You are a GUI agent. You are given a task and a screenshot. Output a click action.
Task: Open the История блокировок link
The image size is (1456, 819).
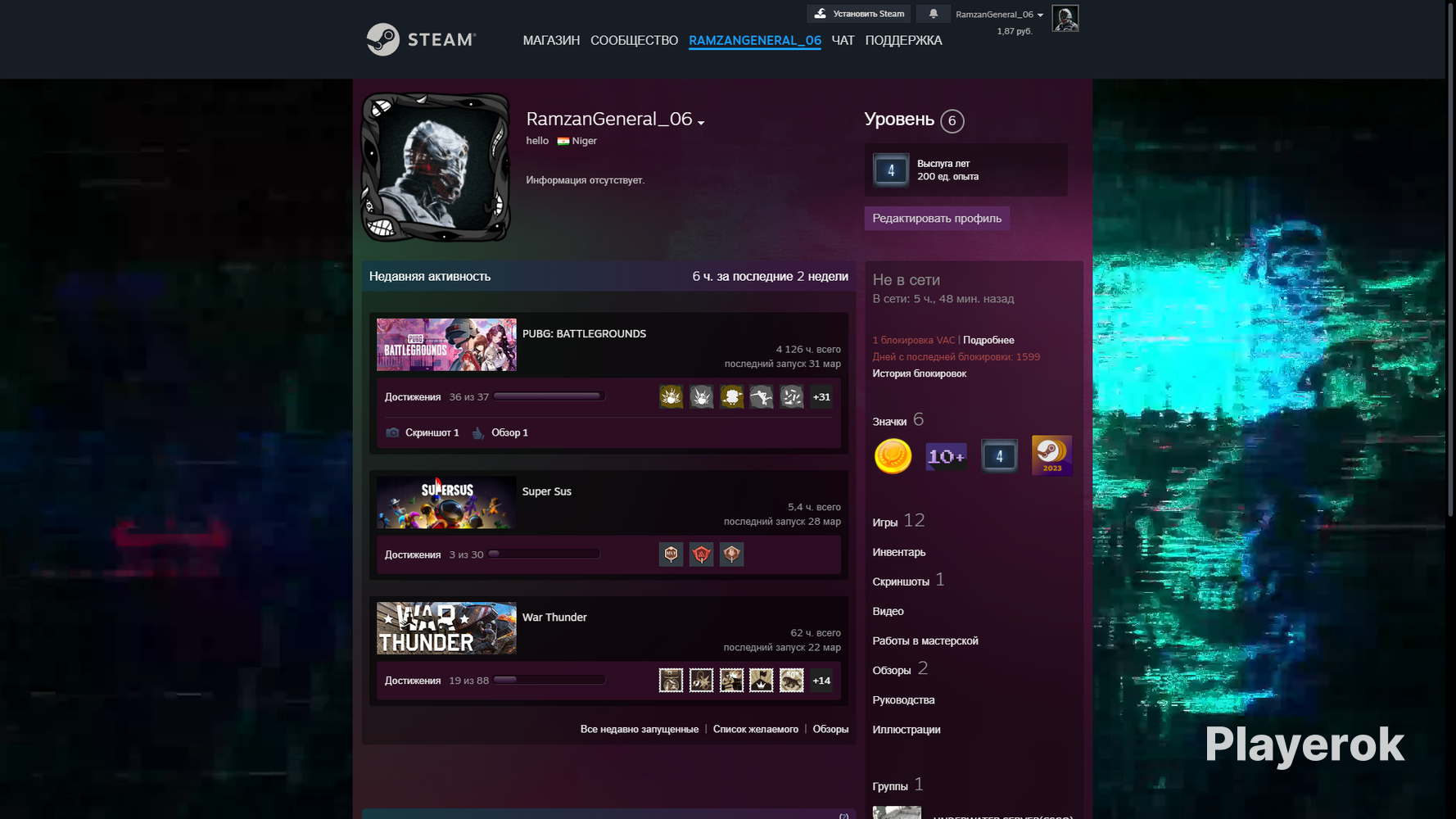pyautogui.click(x=919, y=373)
